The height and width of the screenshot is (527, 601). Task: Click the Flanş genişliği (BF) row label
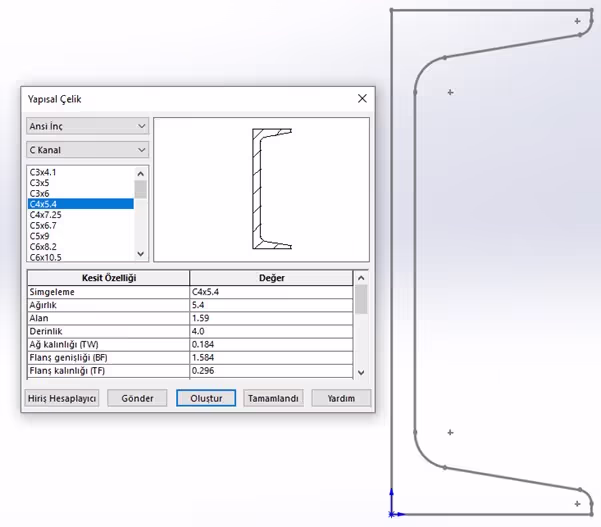108,358
